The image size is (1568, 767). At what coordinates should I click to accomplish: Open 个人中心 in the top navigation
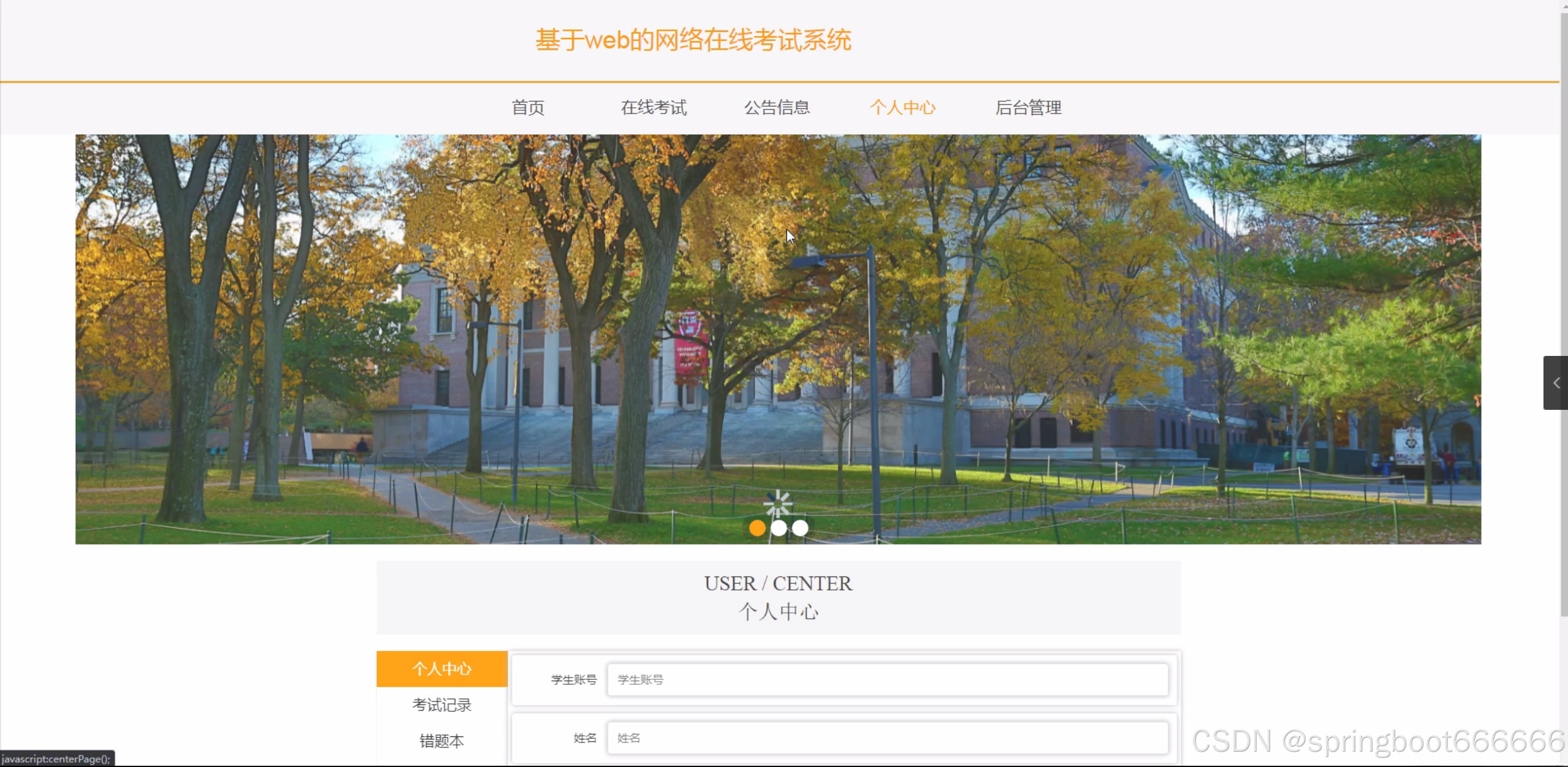902,108
